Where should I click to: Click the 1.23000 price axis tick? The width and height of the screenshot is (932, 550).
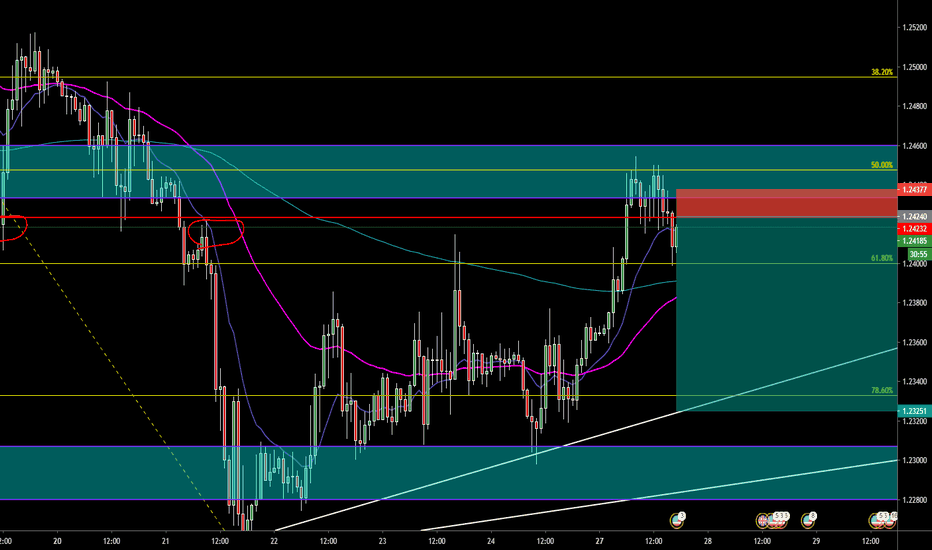point(914,460)
